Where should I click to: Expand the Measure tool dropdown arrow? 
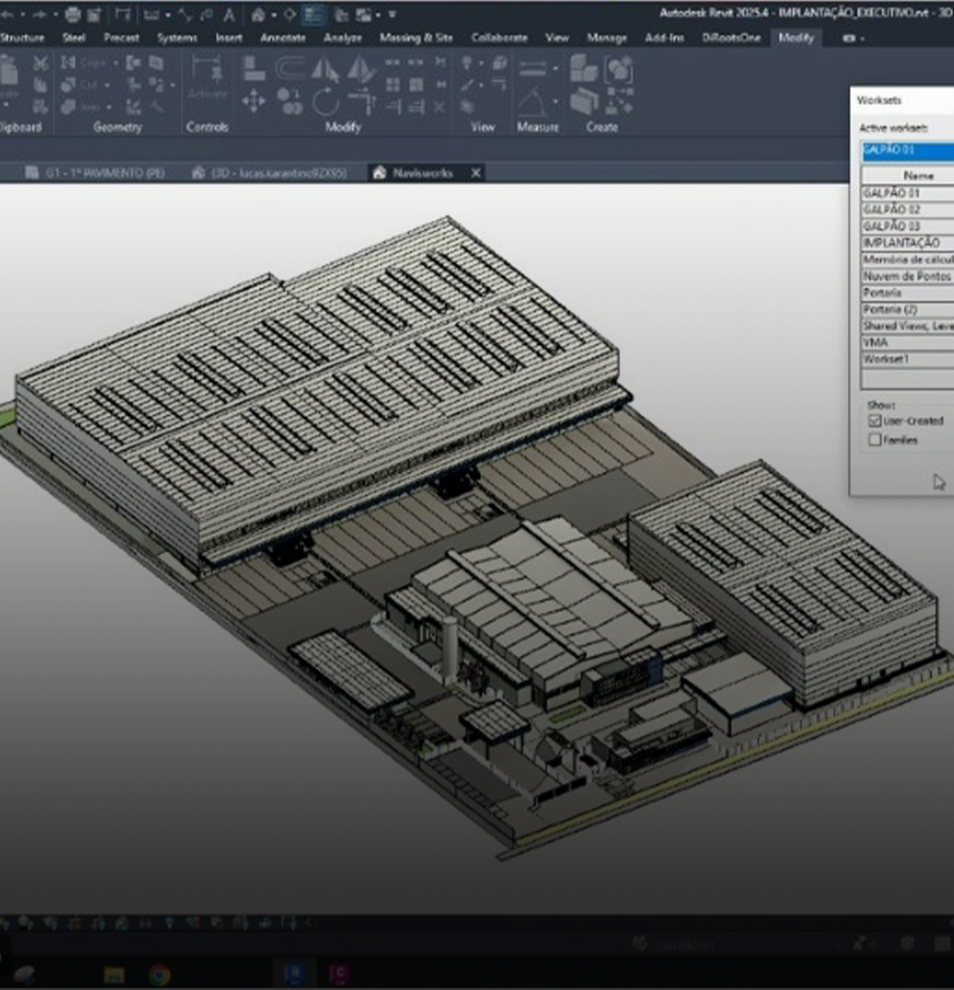click(x=554, y=69)
